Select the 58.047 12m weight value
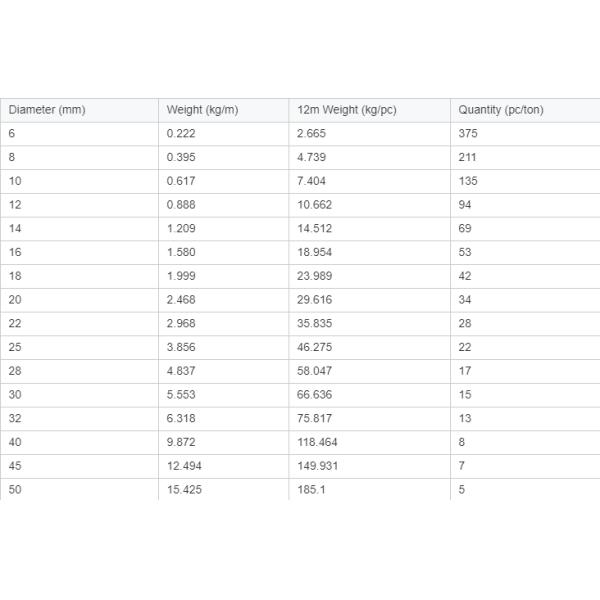The width and height of the screenshot is (600, 600). [x=315, y=371]
